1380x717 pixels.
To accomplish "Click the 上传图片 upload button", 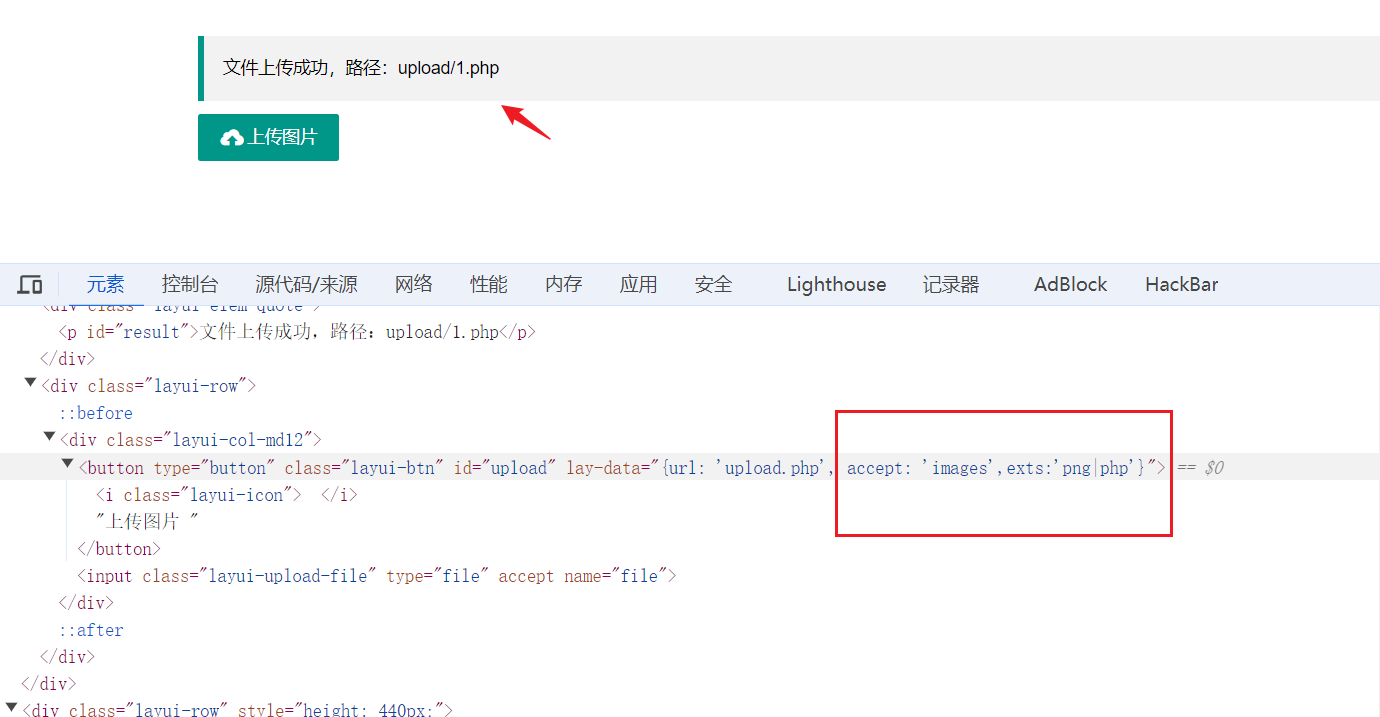I will [x=268, y=137].
